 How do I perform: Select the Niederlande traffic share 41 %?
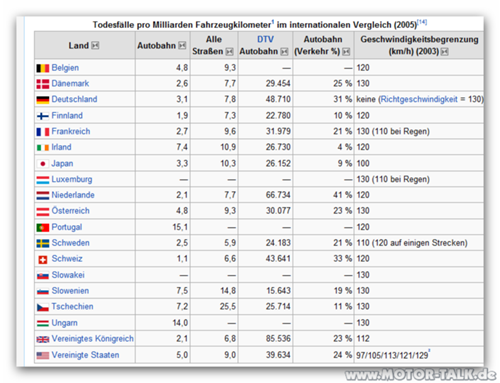pos(342,195)
